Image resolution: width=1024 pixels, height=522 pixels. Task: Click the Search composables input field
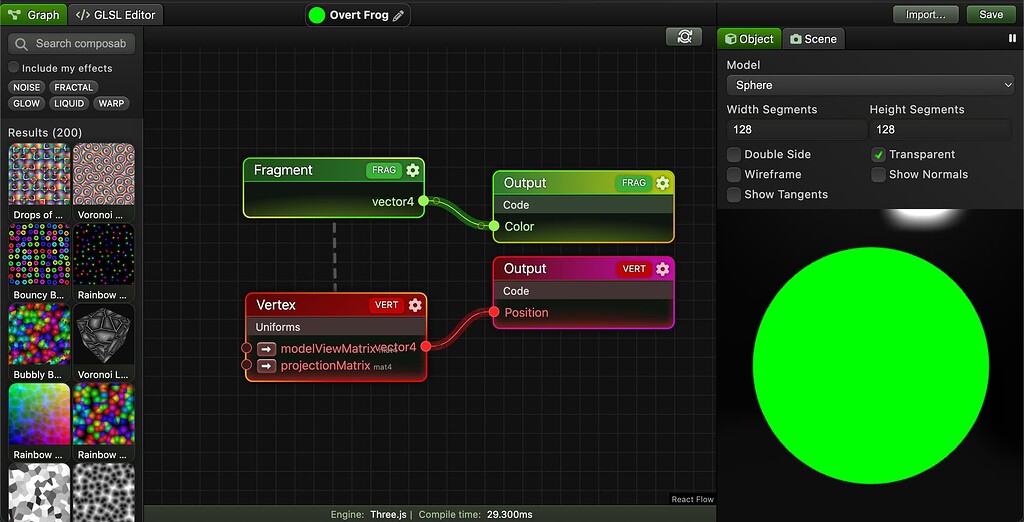pos(71,44)
